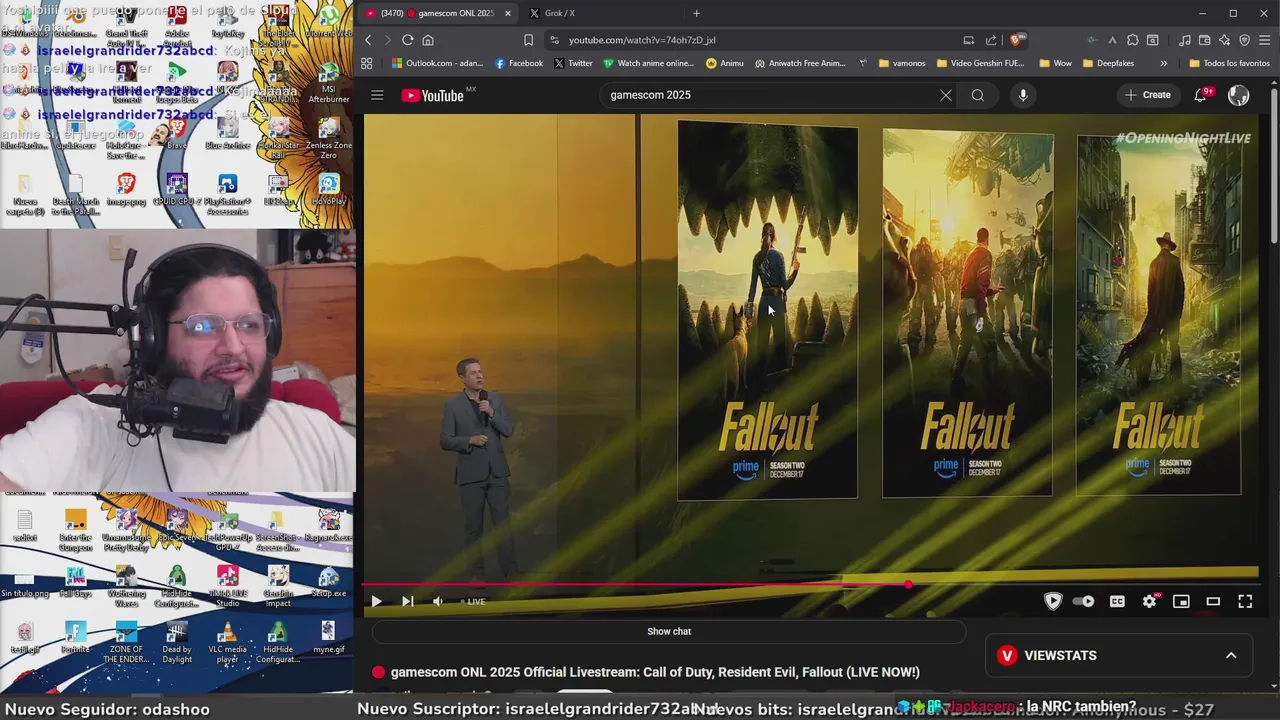Open the browser main menu
The width and height of the screenshot is (1280, 720).
1265,40
